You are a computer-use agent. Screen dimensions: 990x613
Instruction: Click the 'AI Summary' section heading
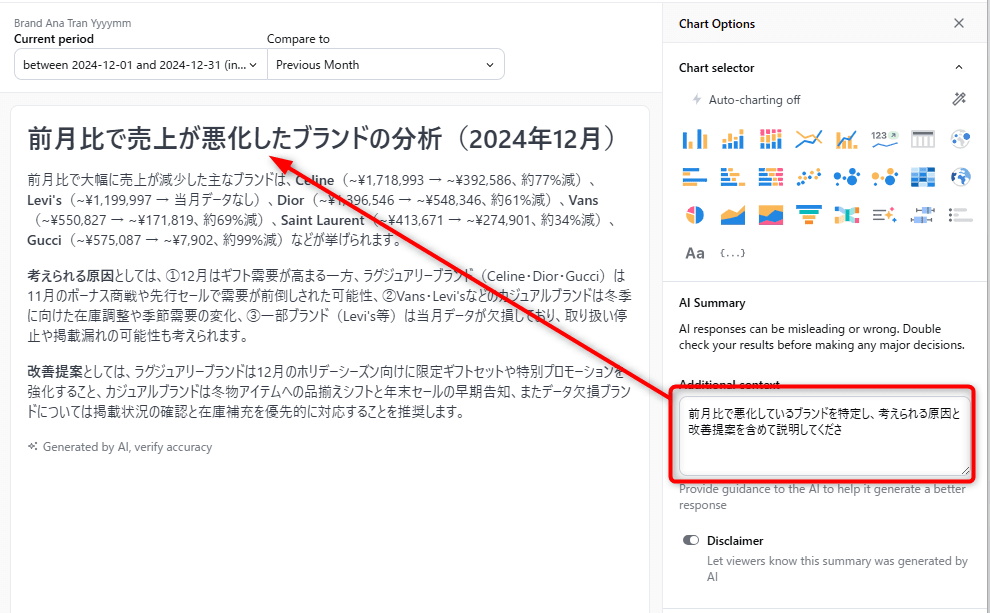pos(712,303)
